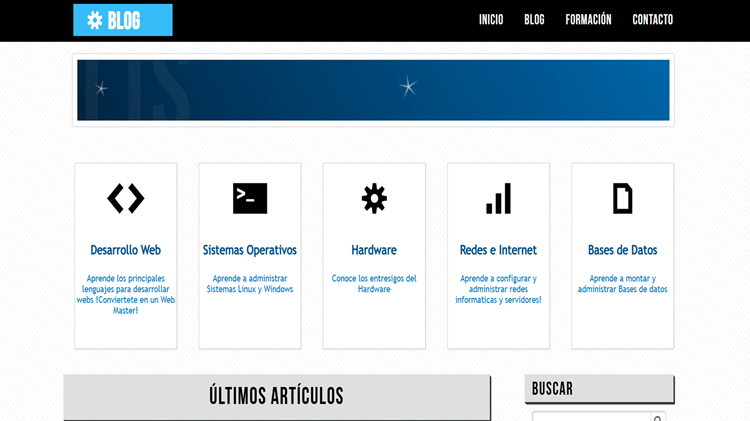The image size is (750, 421).
Task: Go to INICIO in the navigation bar
Action: point(491,20)
